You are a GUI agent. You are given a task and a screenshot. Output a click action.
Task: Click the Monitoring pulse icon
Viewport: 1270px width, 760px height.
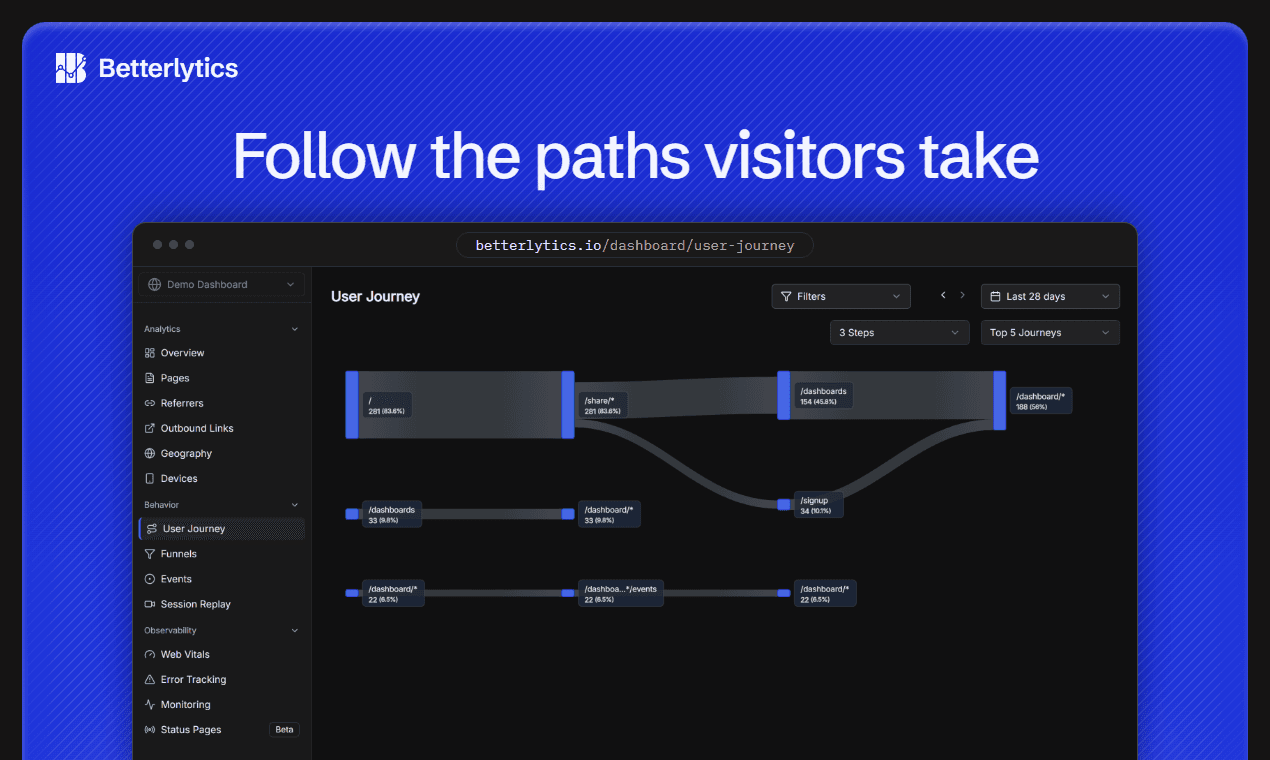click(150, 705)
